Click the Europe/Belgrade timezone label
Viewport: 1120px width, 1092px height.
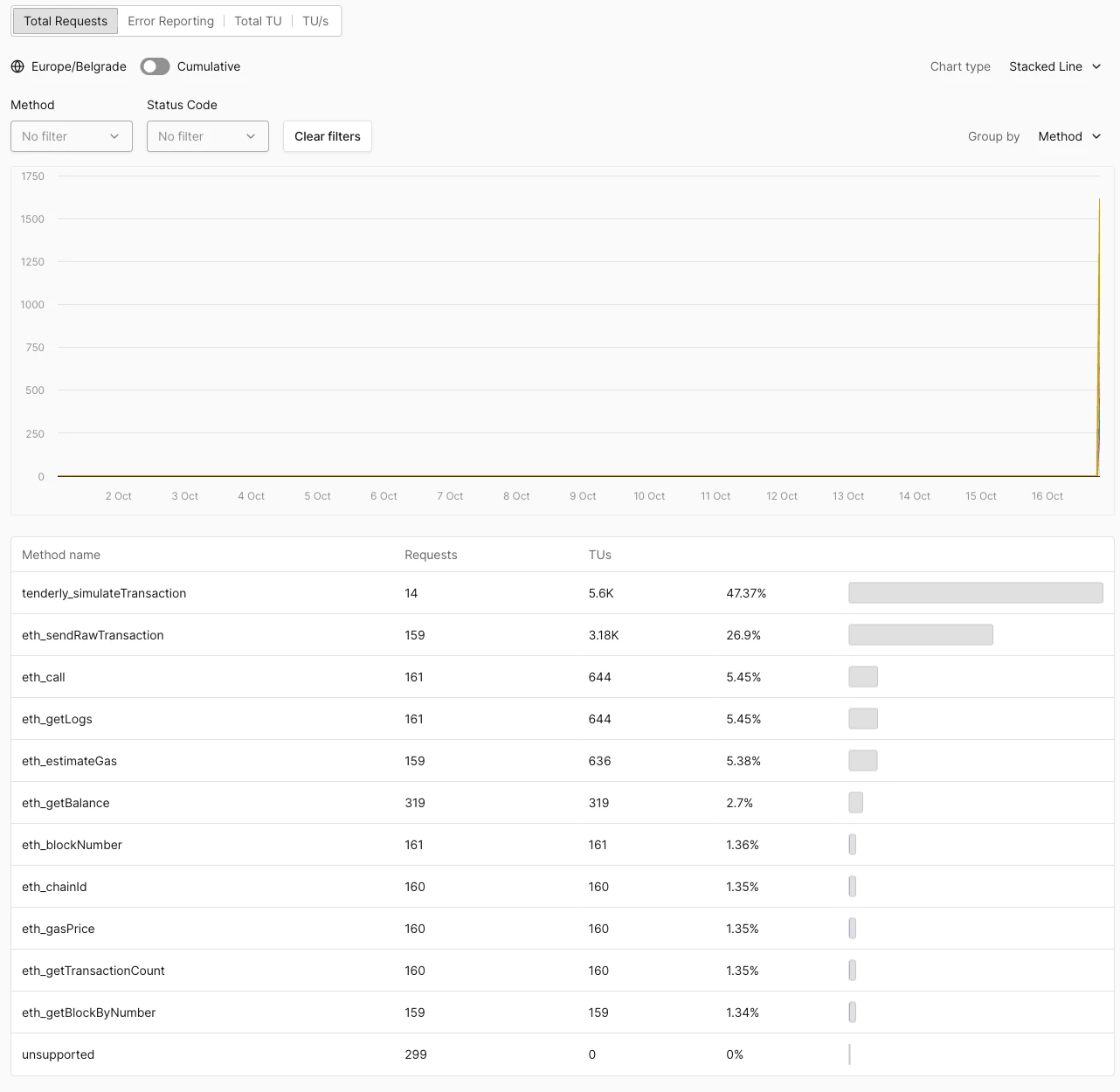tap(79, 66)
